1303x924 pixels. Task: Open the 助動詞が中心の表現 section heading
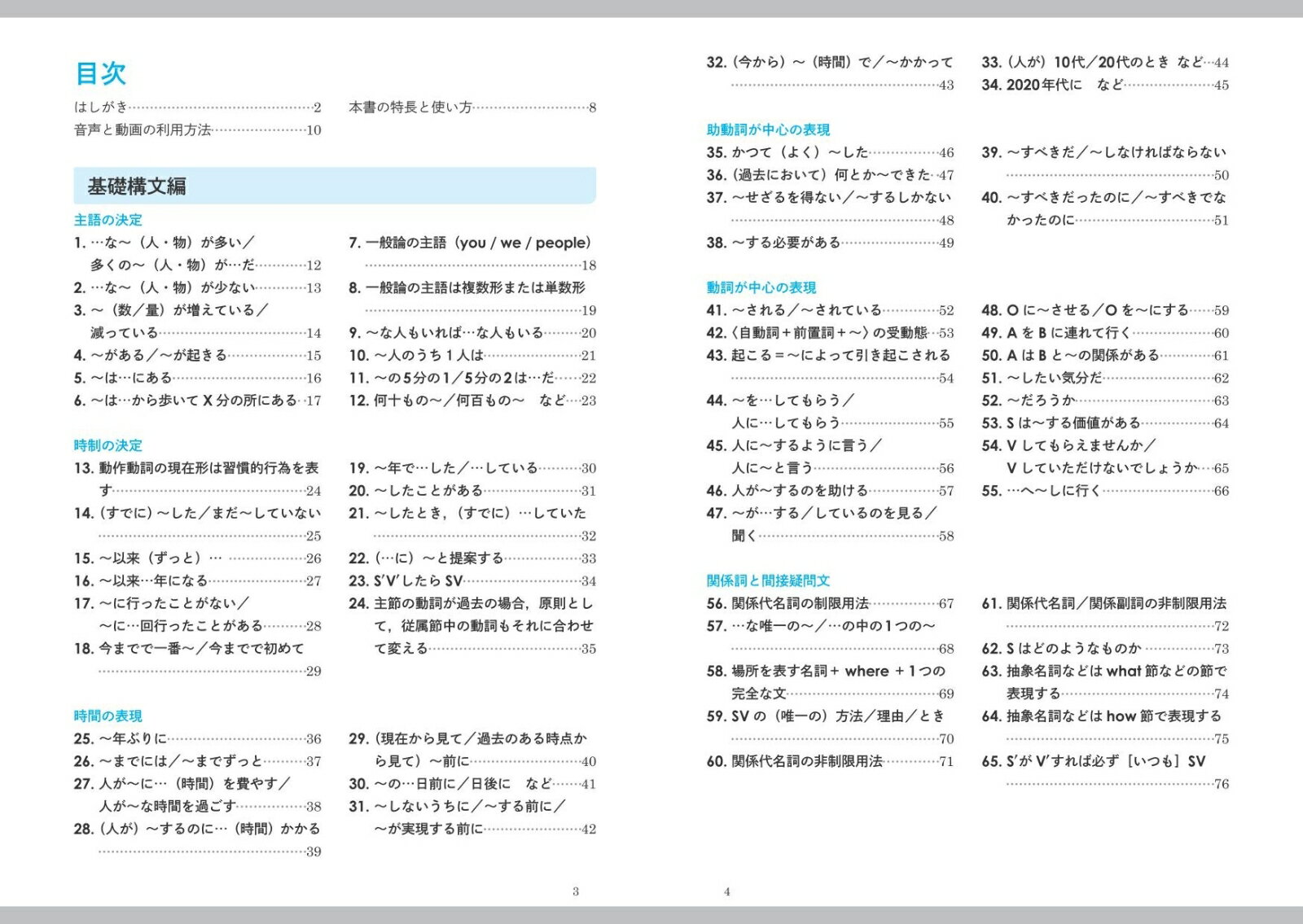pos(768,129)
